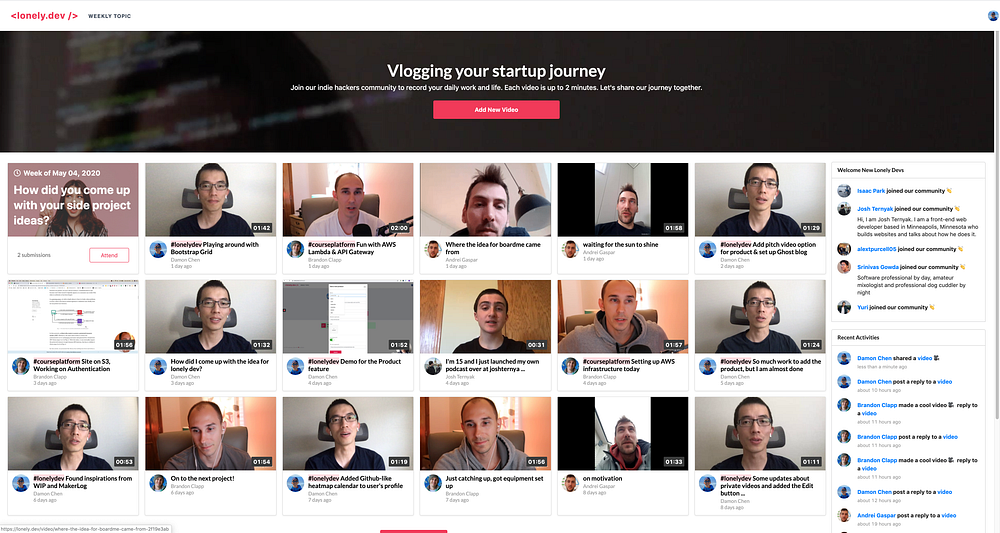Click Andrei Gaspar's avatar next to 'on motivation'
Viewport: 1000px width, 533px height.
[570, 483]
